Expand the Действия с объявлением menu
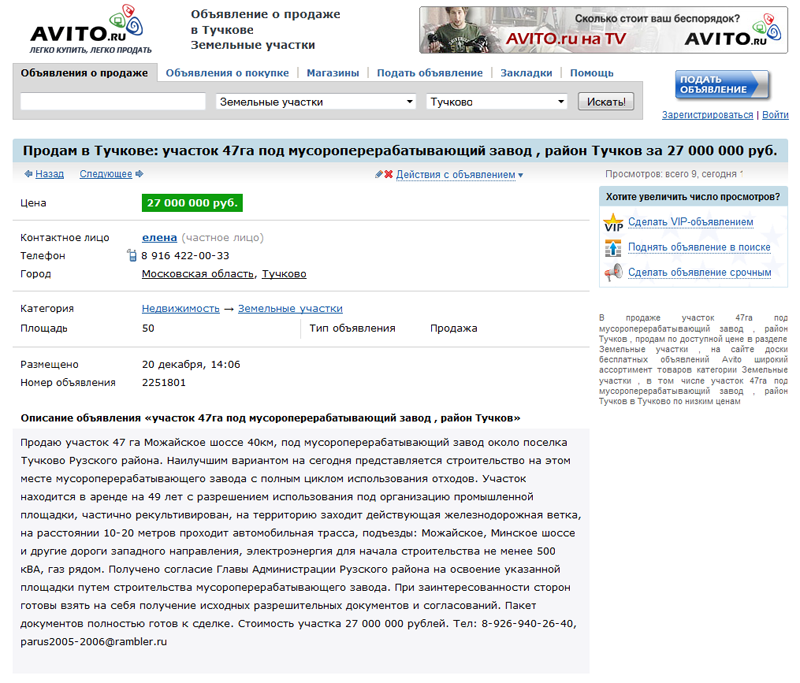This screenshot has width=800, height=683. [460, 174]
